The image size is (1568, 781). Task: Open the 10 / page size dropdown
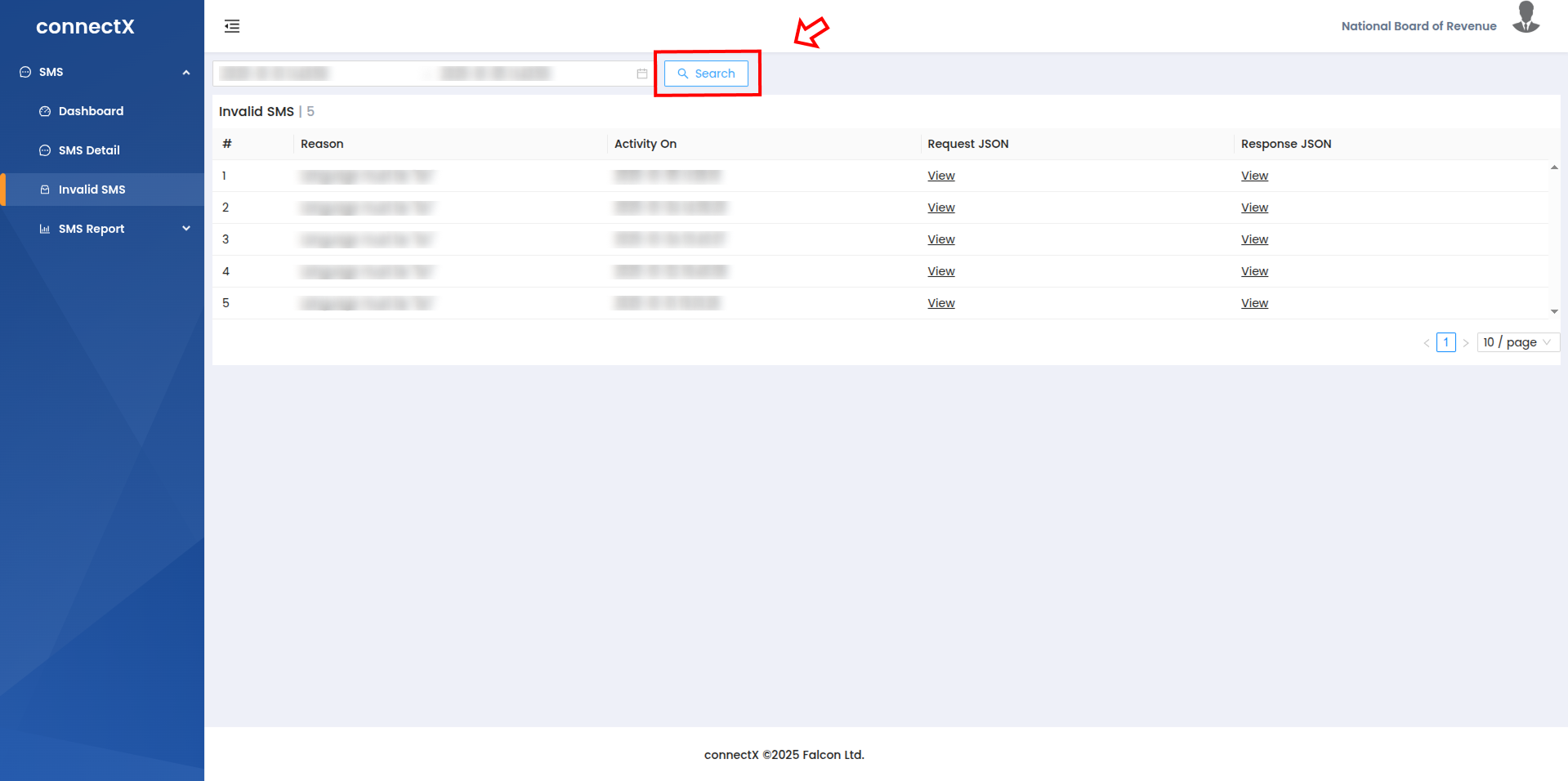(x=1517, y=342)
